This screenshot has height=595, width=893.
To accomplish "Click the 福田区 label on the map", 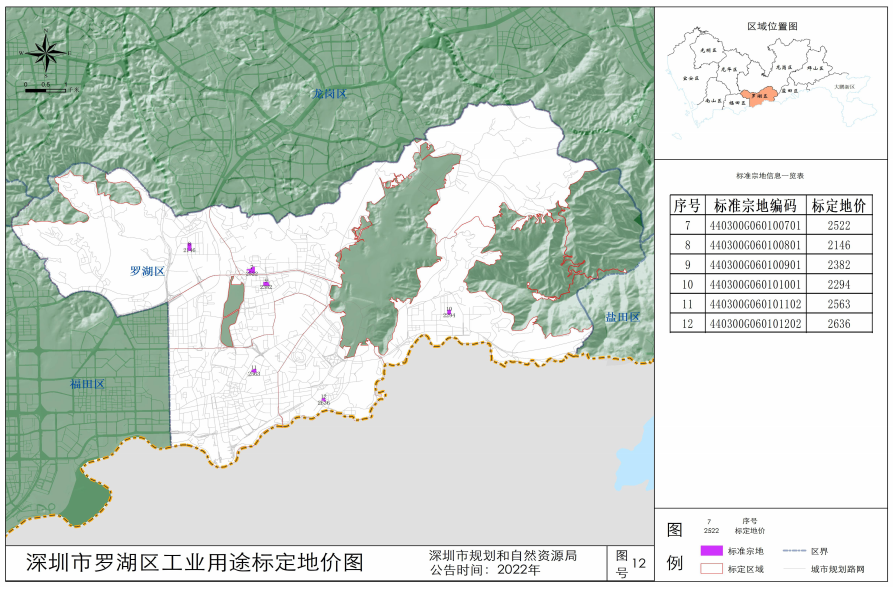I will pos(87,384).
